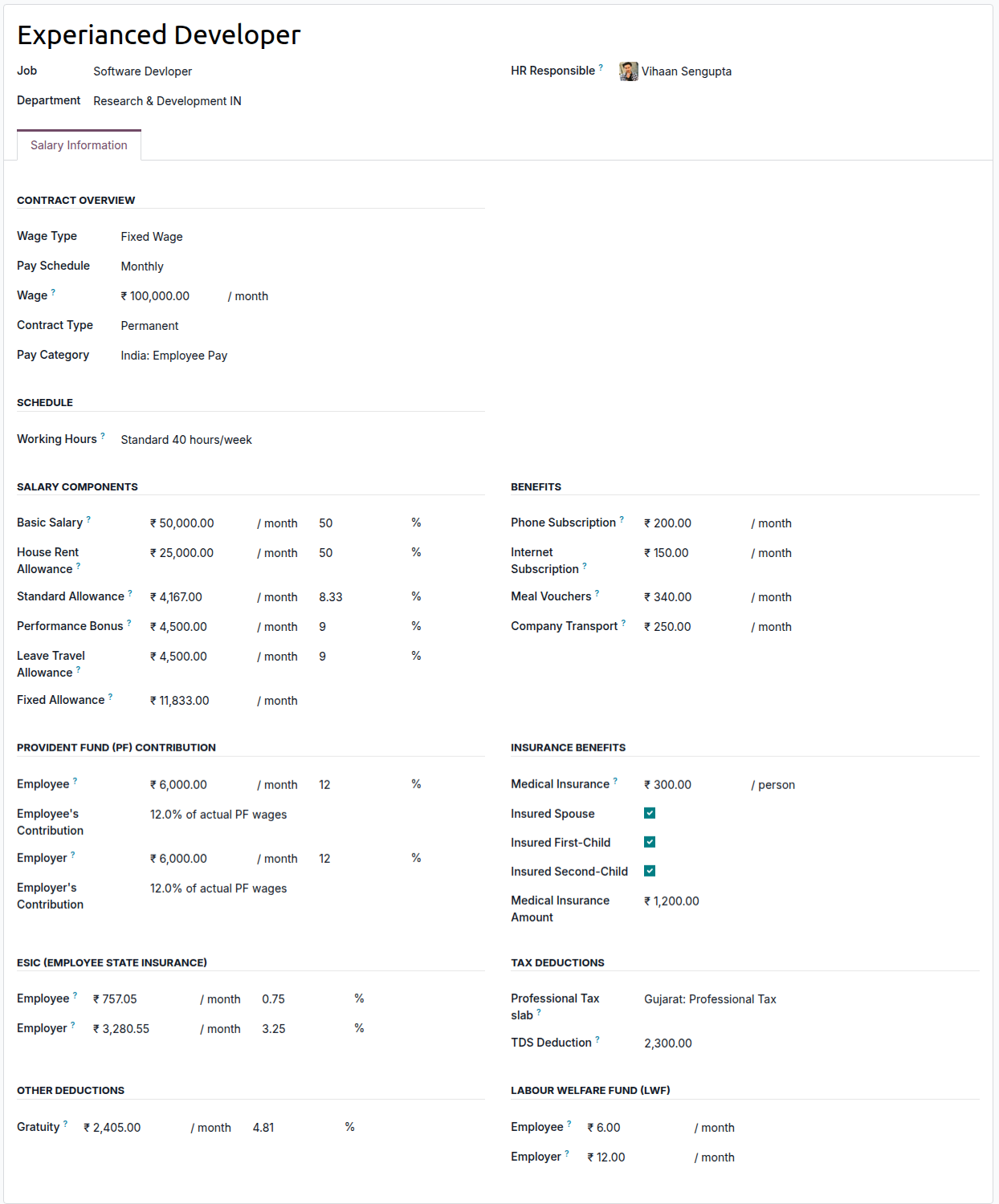Open Standard 40 hours/week working schedule
The image size is (999, 1204).
(186, 439)
